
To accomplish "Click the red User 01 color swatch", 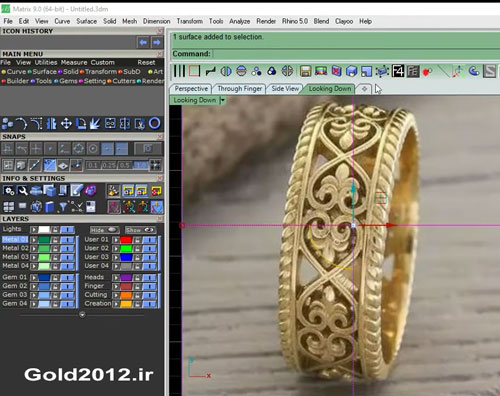I will click(x=126, y=240).
